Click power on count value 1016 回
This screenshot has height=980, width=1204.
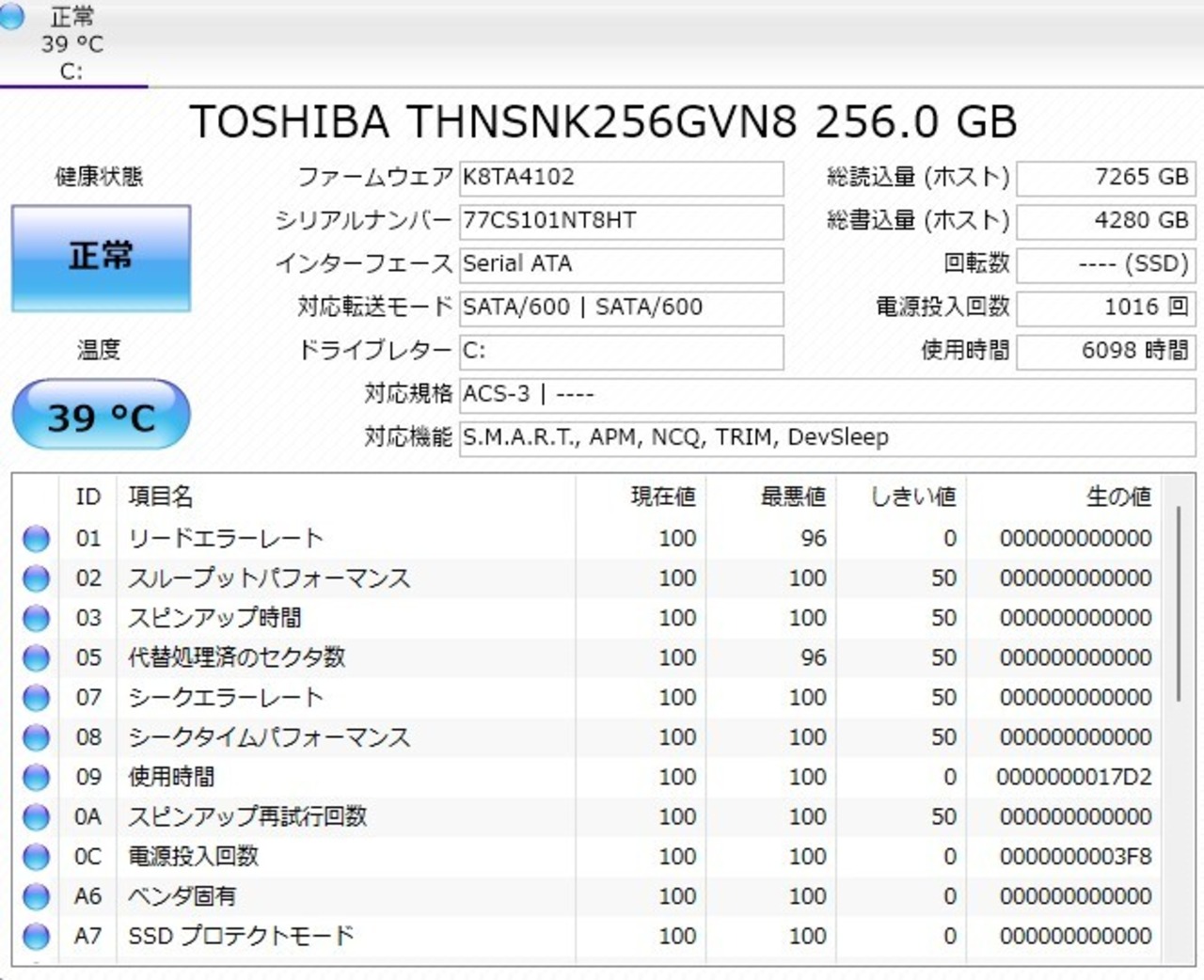1106,308
